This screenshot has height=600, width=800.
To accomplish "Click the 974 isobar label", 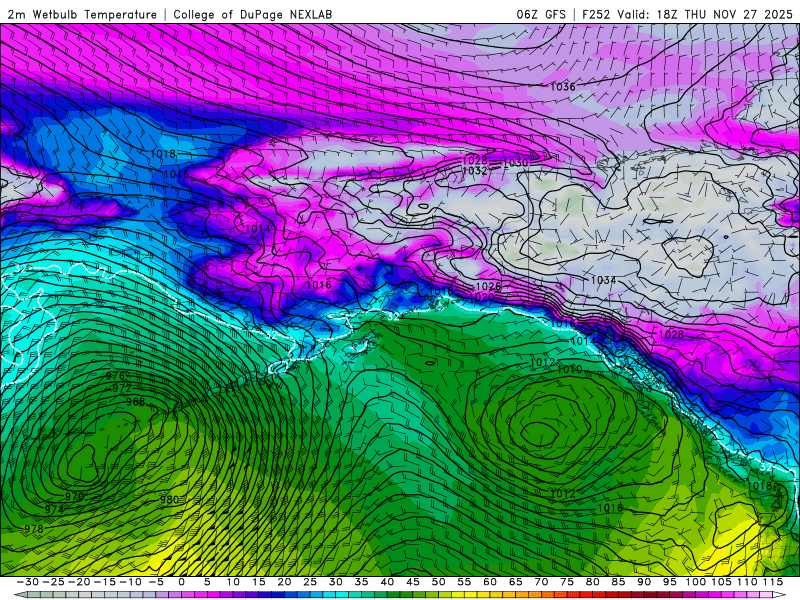I will click(55, 509).
